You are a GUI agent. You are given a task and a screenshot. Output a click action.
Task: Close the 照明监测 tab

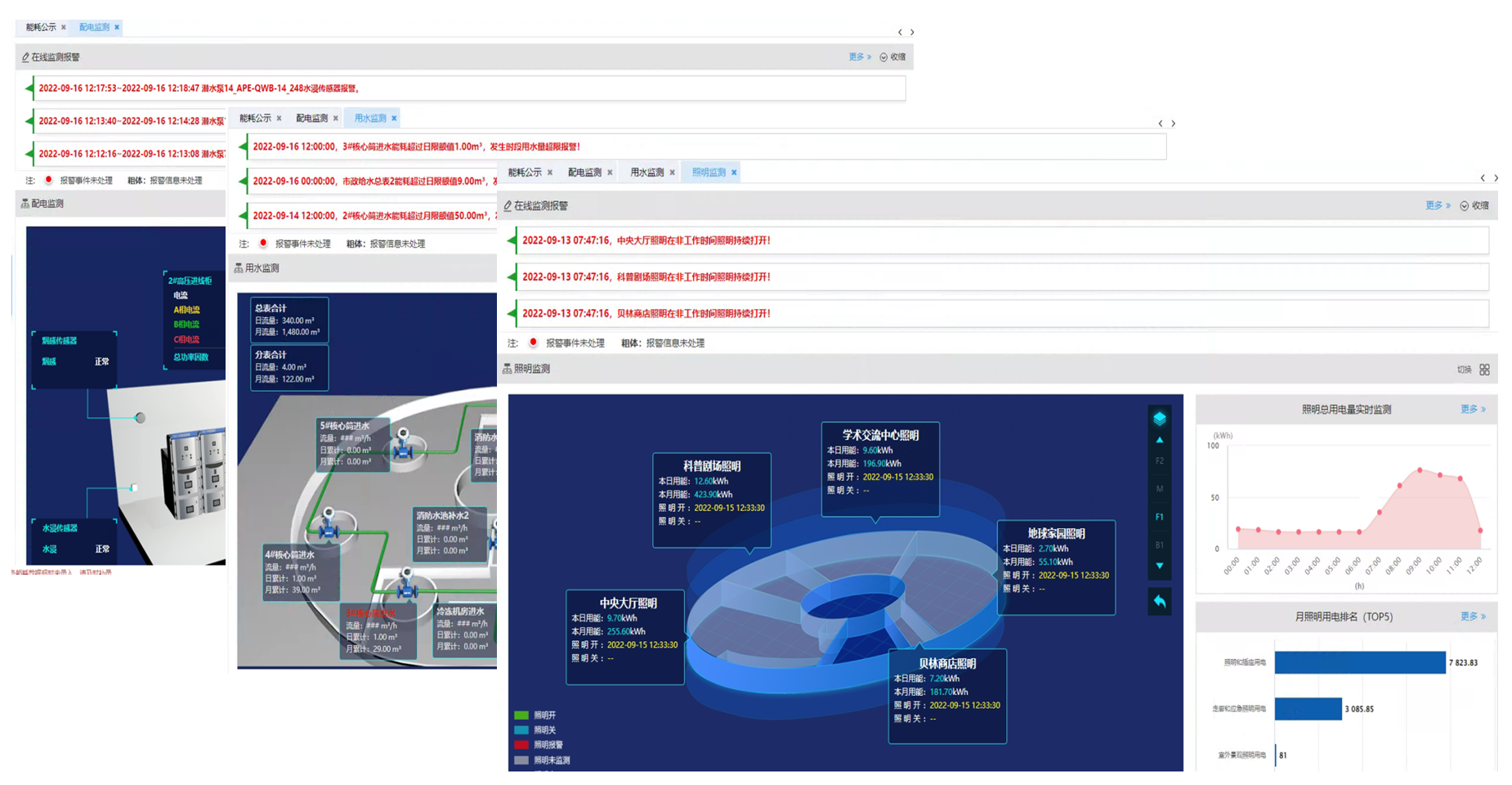[x=734, y=173]
